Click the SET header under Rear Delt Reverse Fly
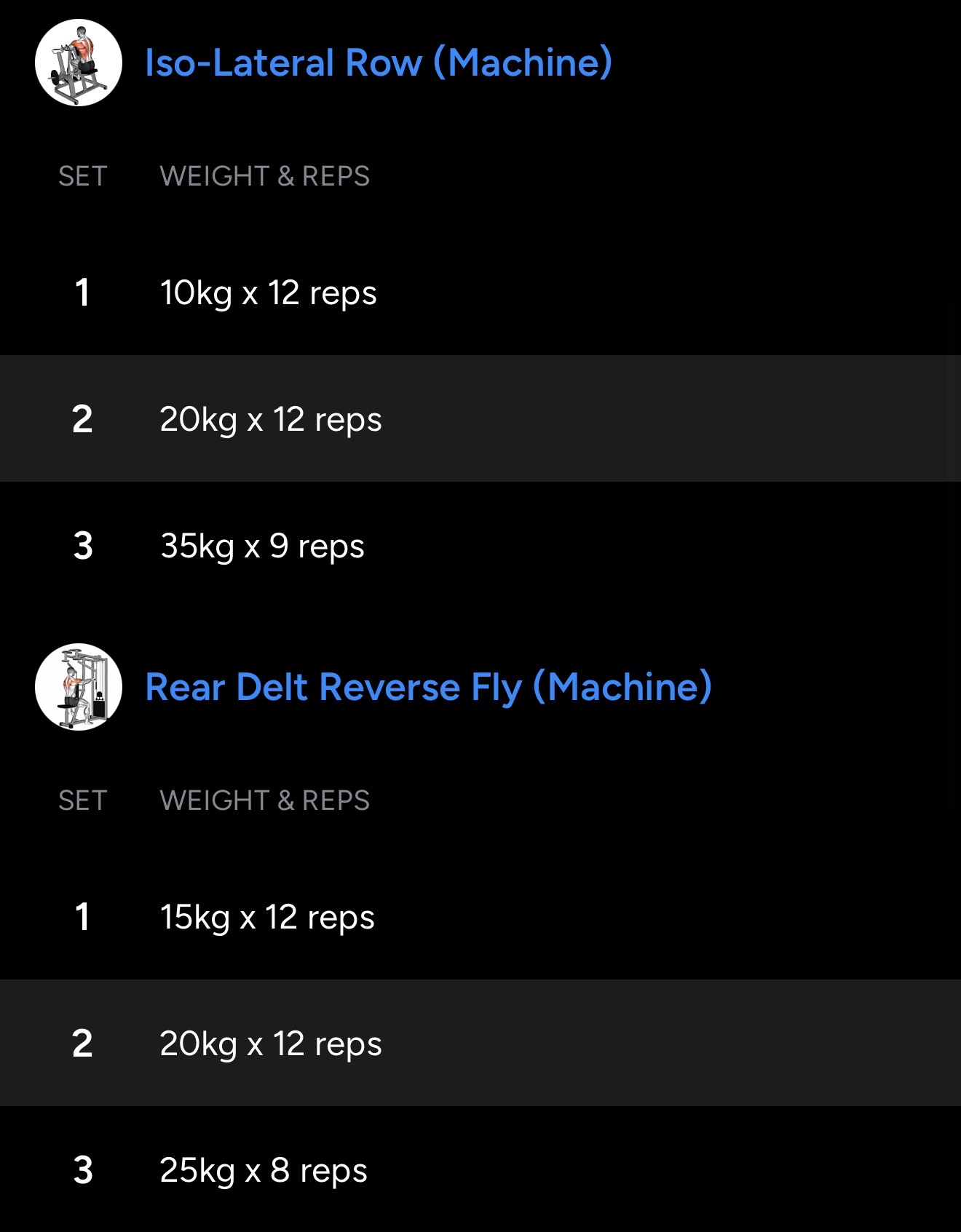The width and height of the screenshot is (961, 1232). [82, 800]
